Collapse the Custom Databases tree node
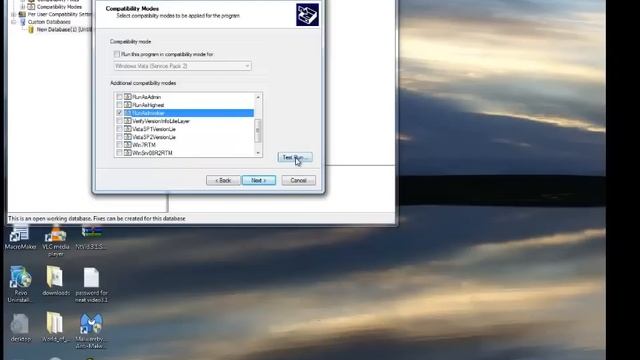Image resolution: width=640 pixels, height=360 pixels. coord(13,22)
